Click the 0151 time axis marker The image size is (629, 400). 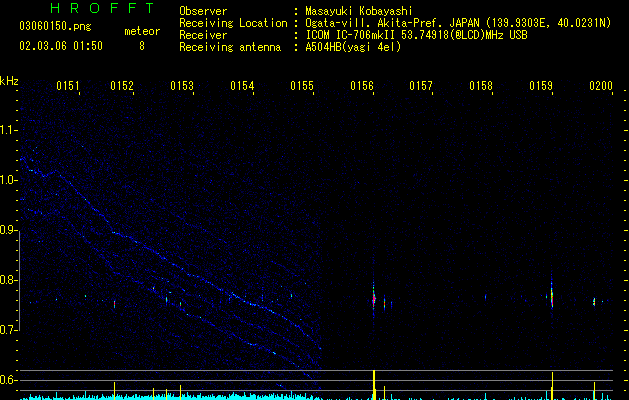click(68, 86)
